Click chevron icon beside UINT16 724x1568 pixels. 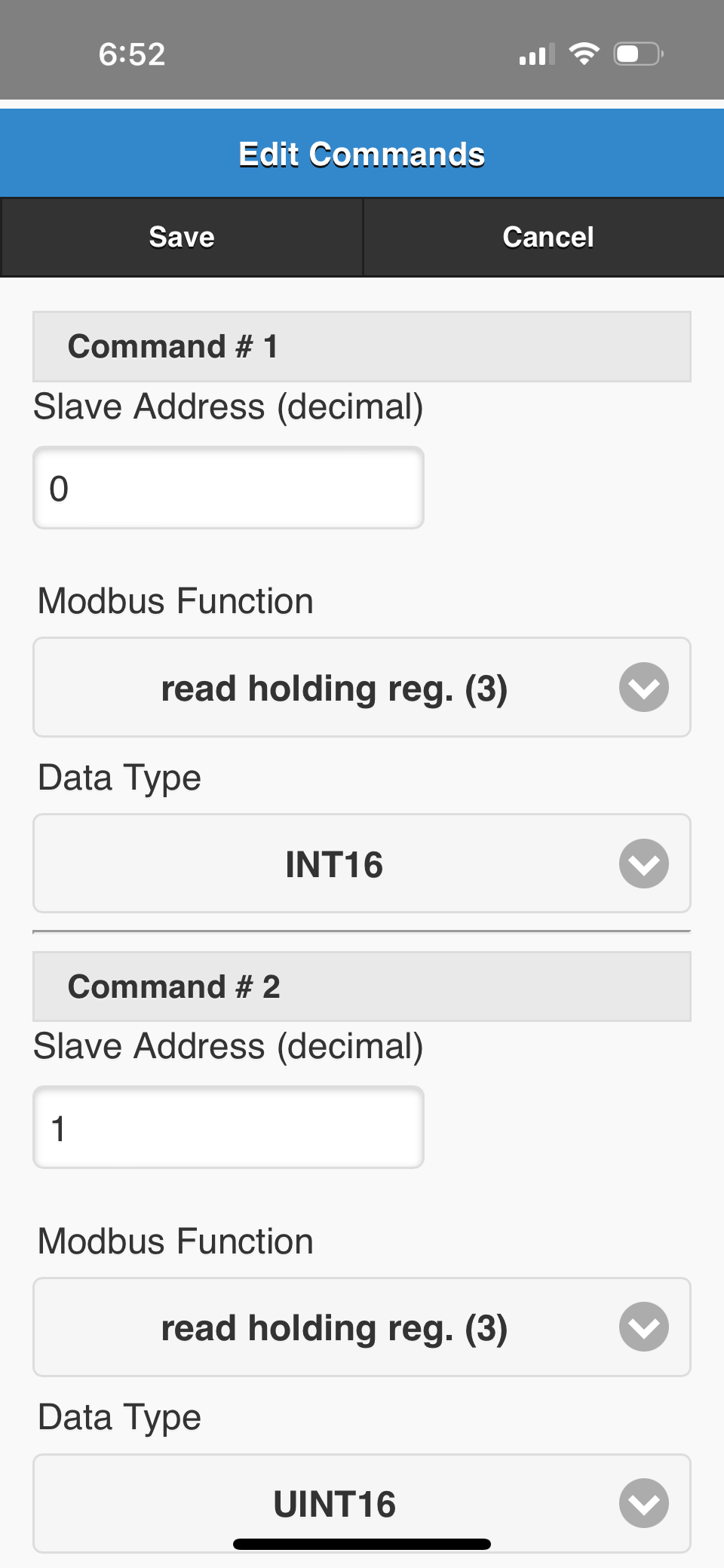point(644,1503)
